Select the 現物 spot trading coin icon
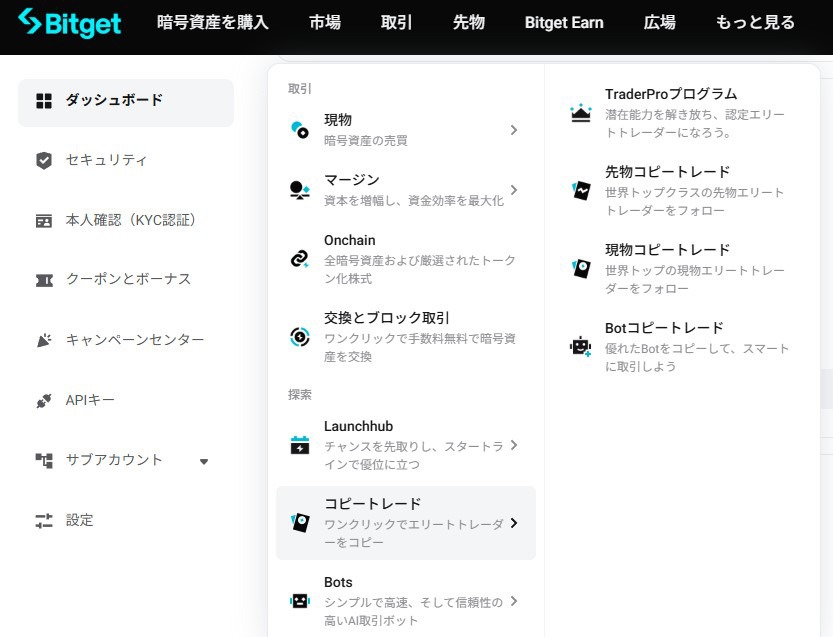This screenshot has height=637, width=833. point(298,128)
